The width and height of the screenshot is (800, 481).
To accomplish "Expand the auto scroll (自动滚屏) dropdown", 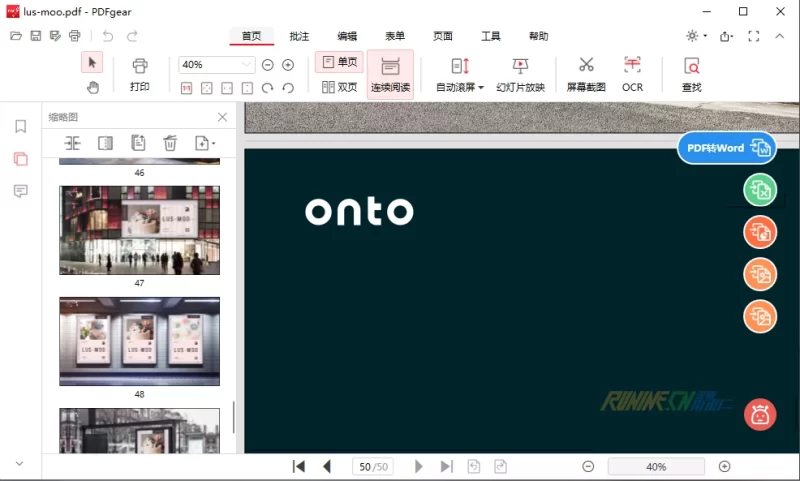I will [480, 87].
